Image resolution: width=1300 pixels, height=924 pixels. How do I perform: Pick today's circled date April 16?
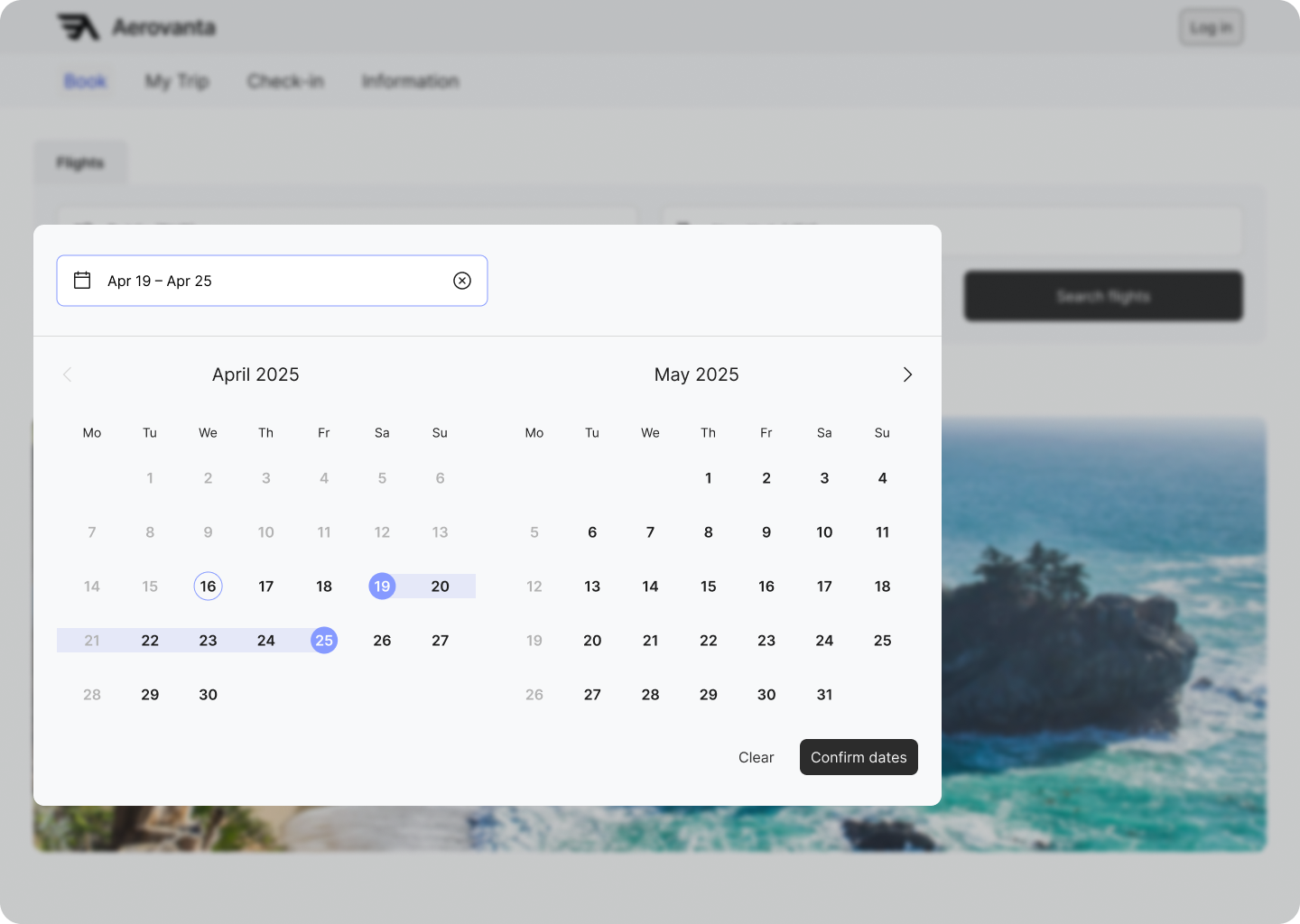[208, 587]
